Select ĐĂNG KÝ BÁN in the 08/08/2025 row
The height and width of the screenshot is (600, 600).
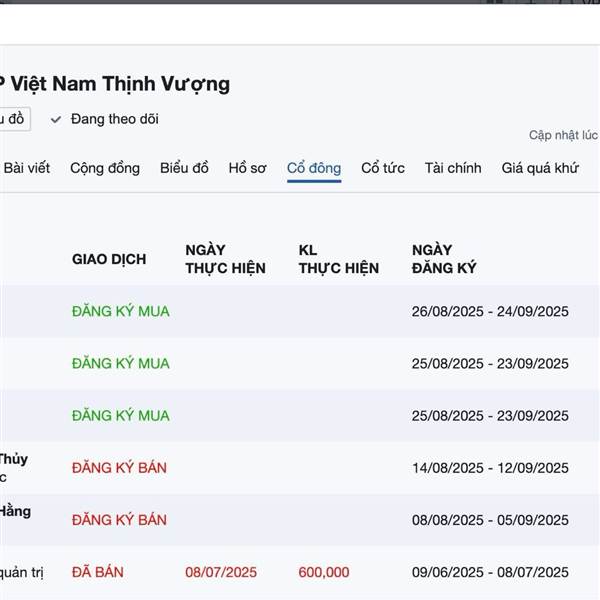click(119, 520)
